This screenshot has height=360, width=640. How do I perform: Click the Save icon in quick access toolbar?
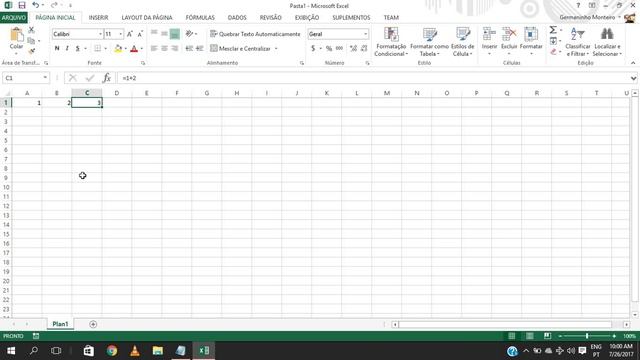[22, 5]
